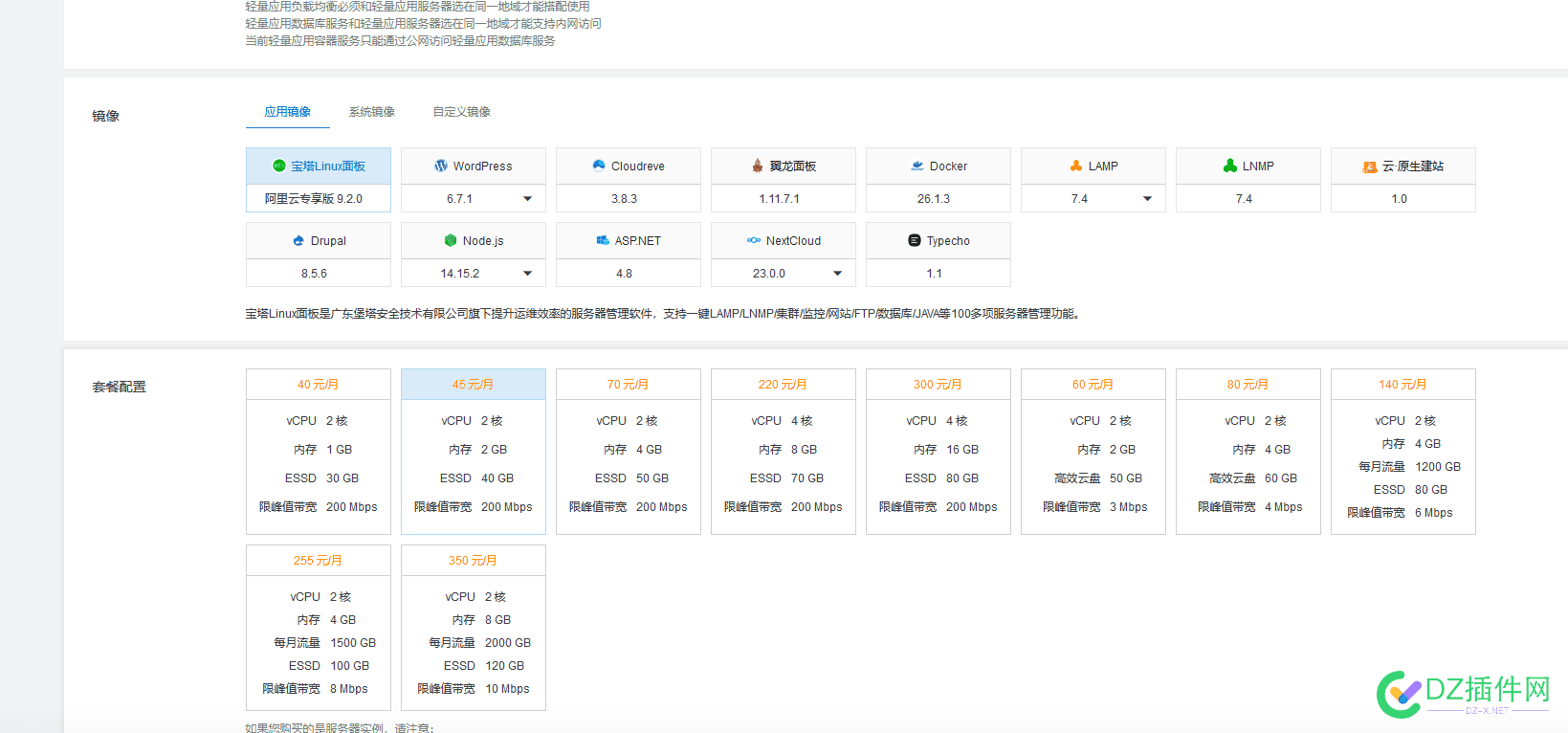
Task: Choose the WordPress logo icon
Action: click(x=441, y=166)
